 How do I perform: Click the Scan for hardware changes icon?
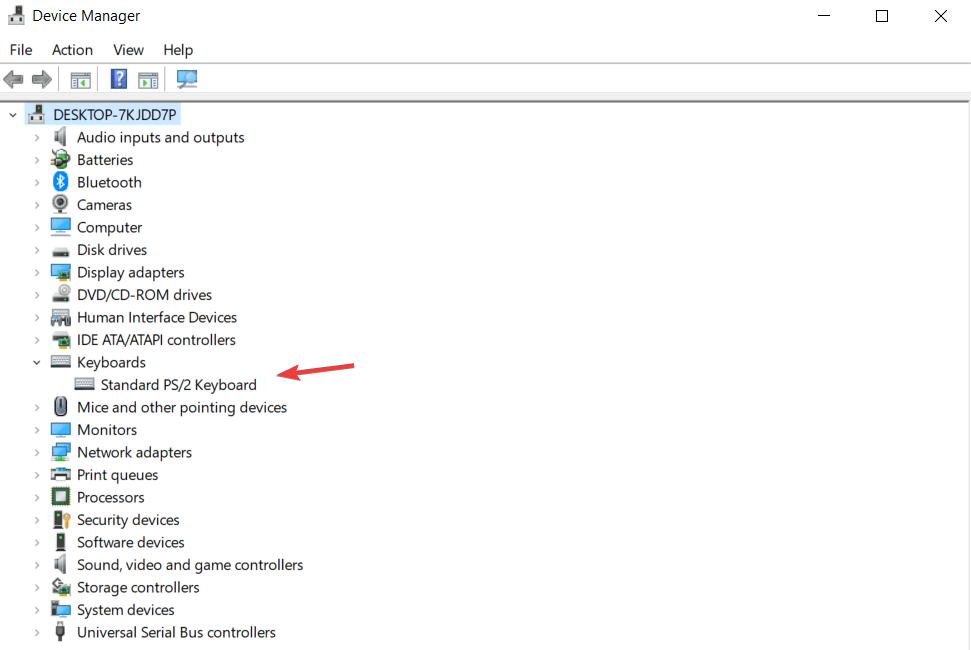click(186, 79)
